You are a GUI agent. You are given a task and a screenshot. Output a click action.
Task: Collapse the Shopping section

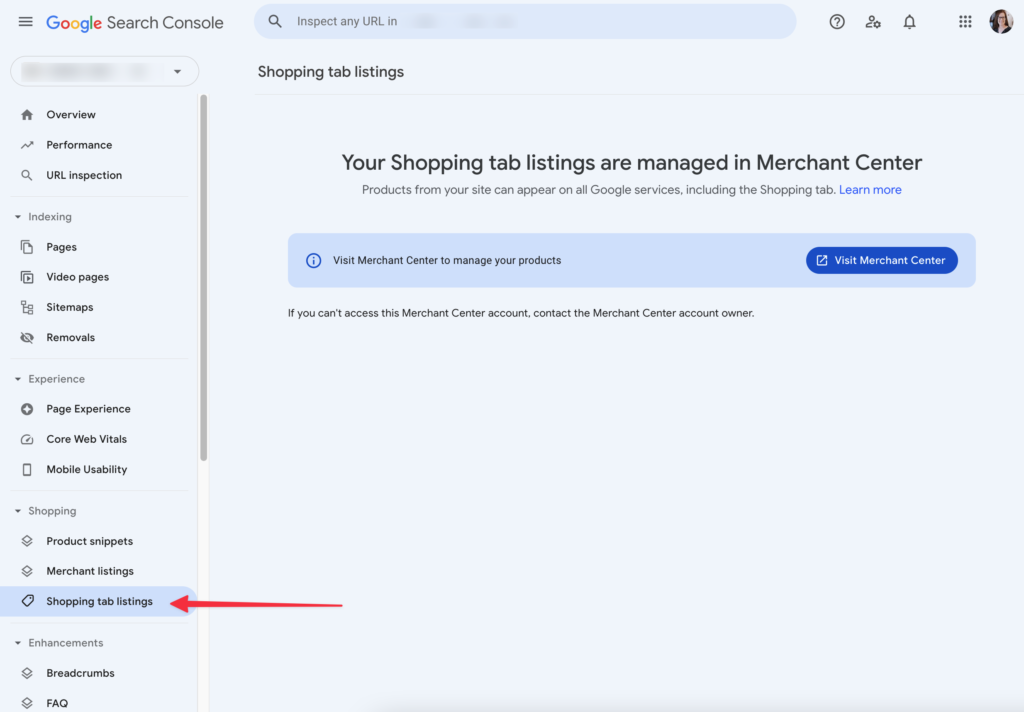[x=18, y=511]
